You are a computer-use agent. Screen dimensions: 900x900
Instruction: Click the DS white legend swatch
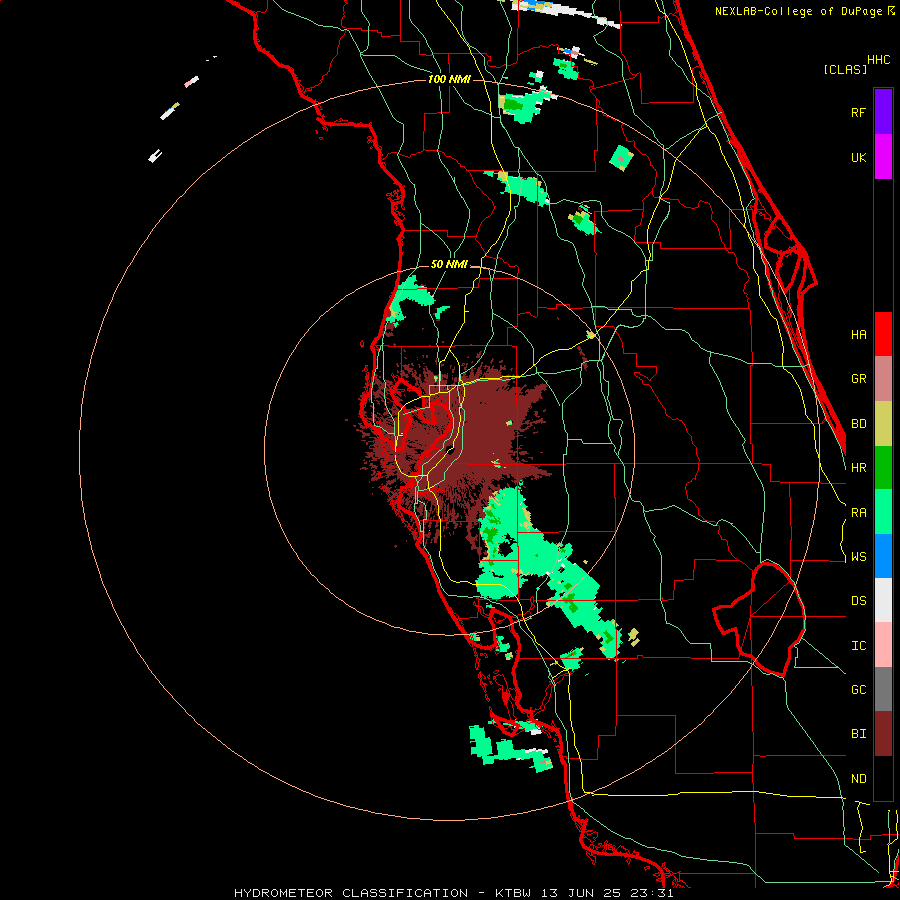point(883,600)
